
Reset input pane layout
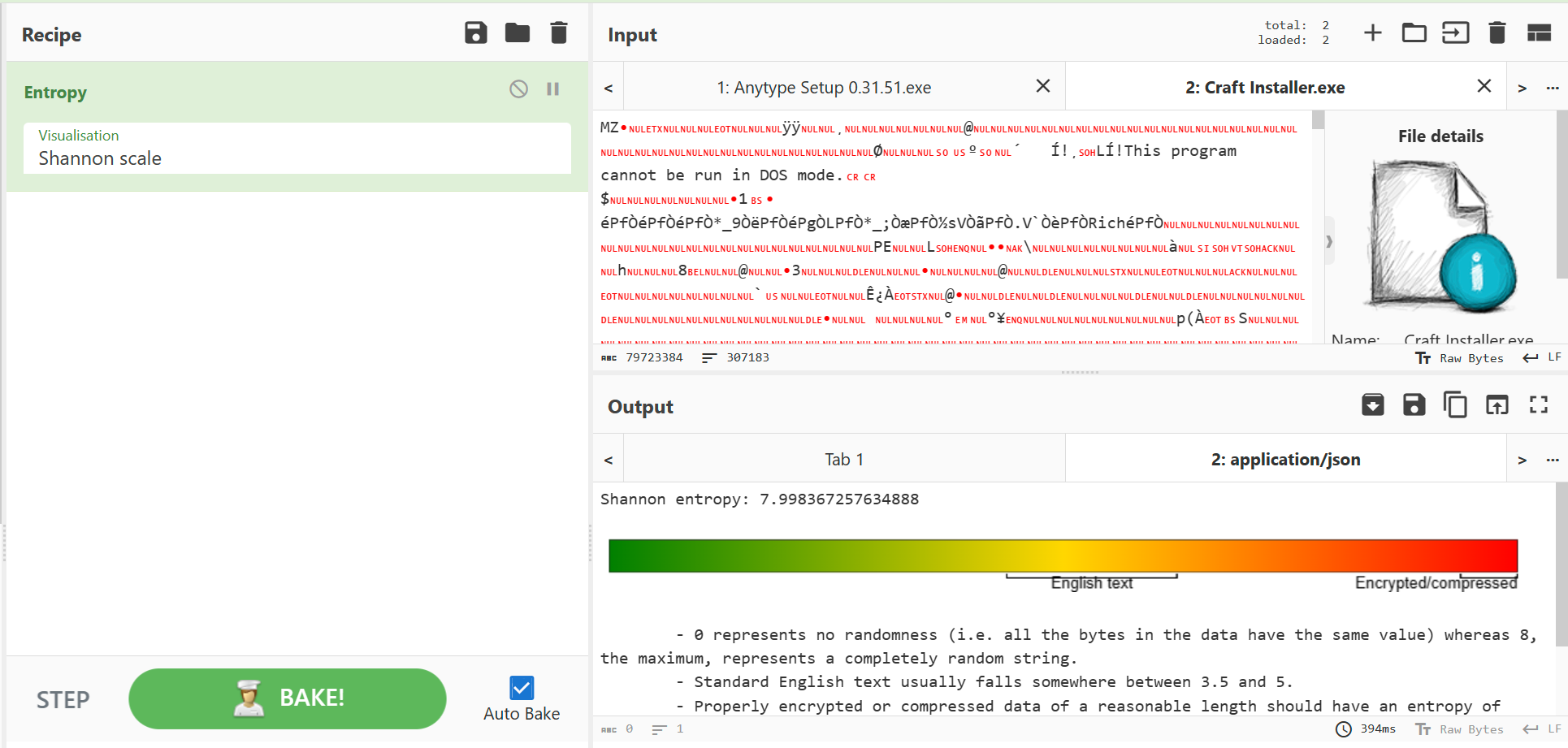(1539, 33)
